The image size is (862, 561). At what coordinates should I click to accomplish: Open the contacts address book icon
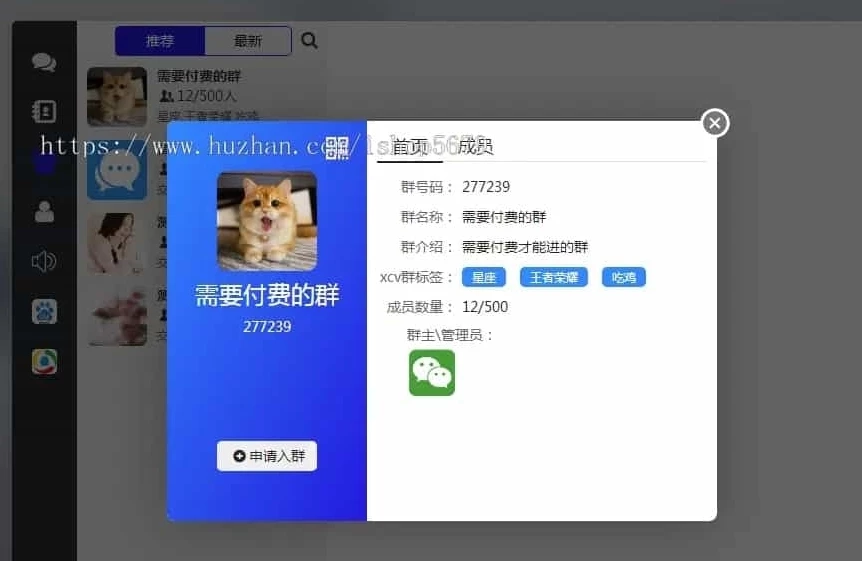[x=44, y=111]
